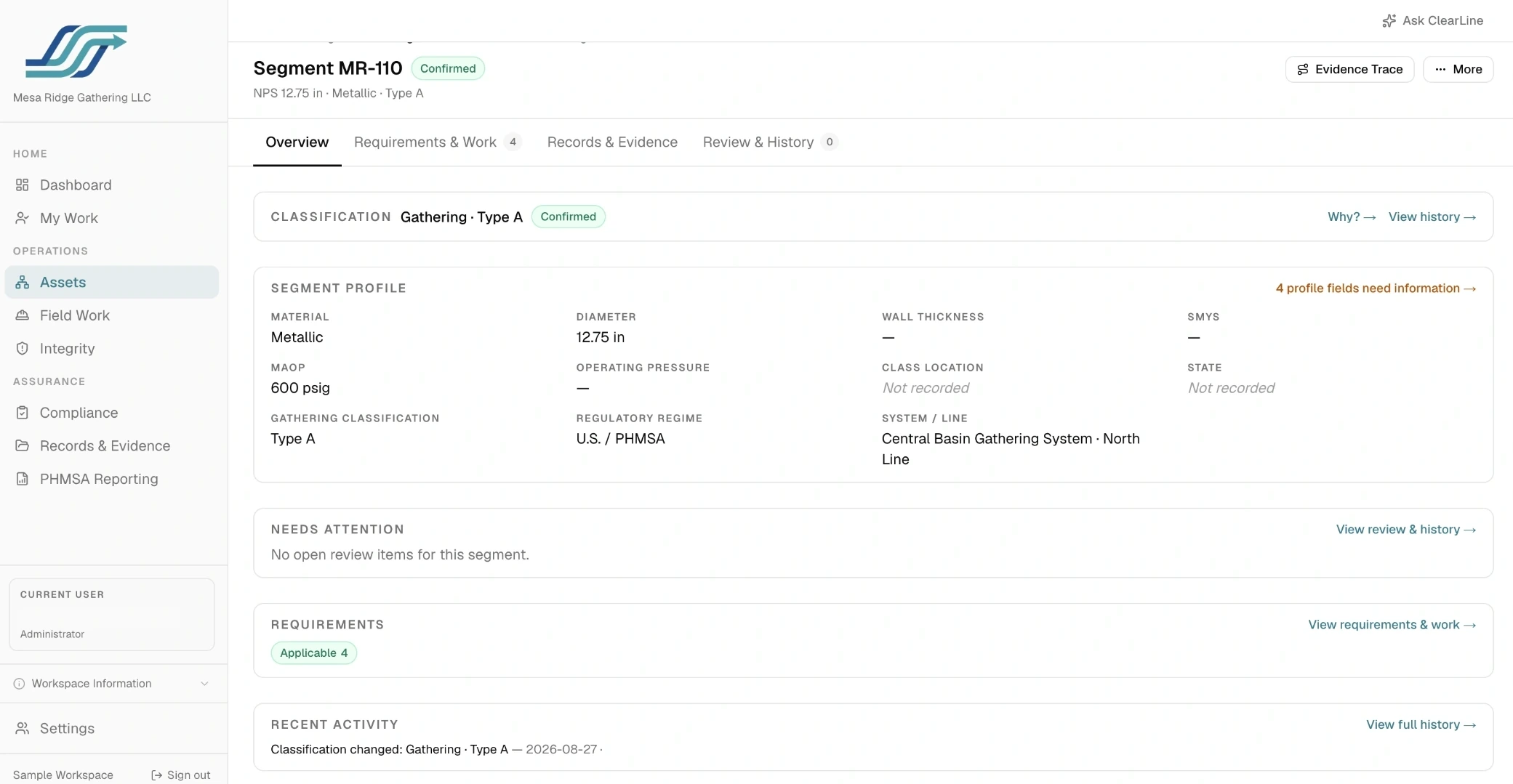Click the Workspace Information info icon

[19, 684]
